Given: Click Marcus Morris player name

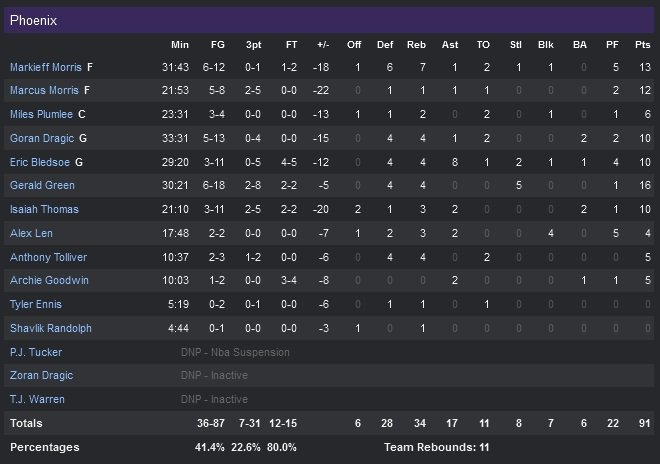Looking at the screenshot, I should [x=44, y=91].
